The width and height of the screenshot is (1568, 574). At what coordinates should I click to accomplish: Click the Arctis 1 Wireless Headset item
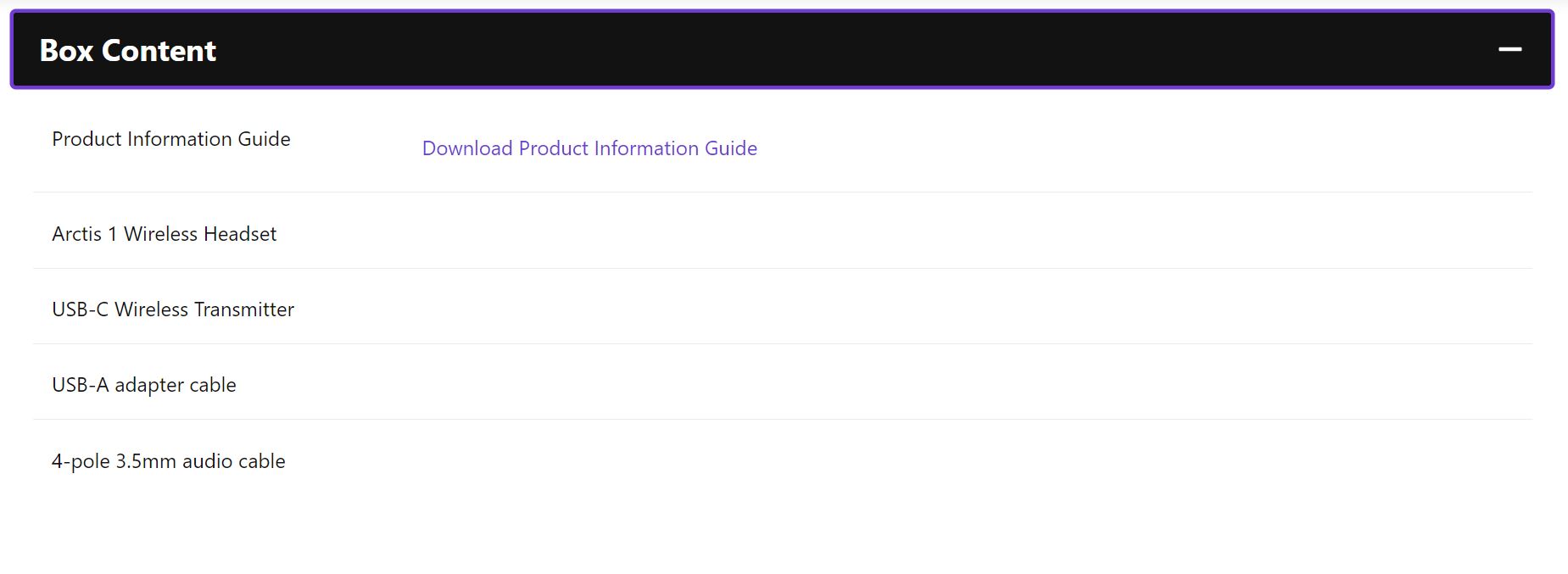165,234
